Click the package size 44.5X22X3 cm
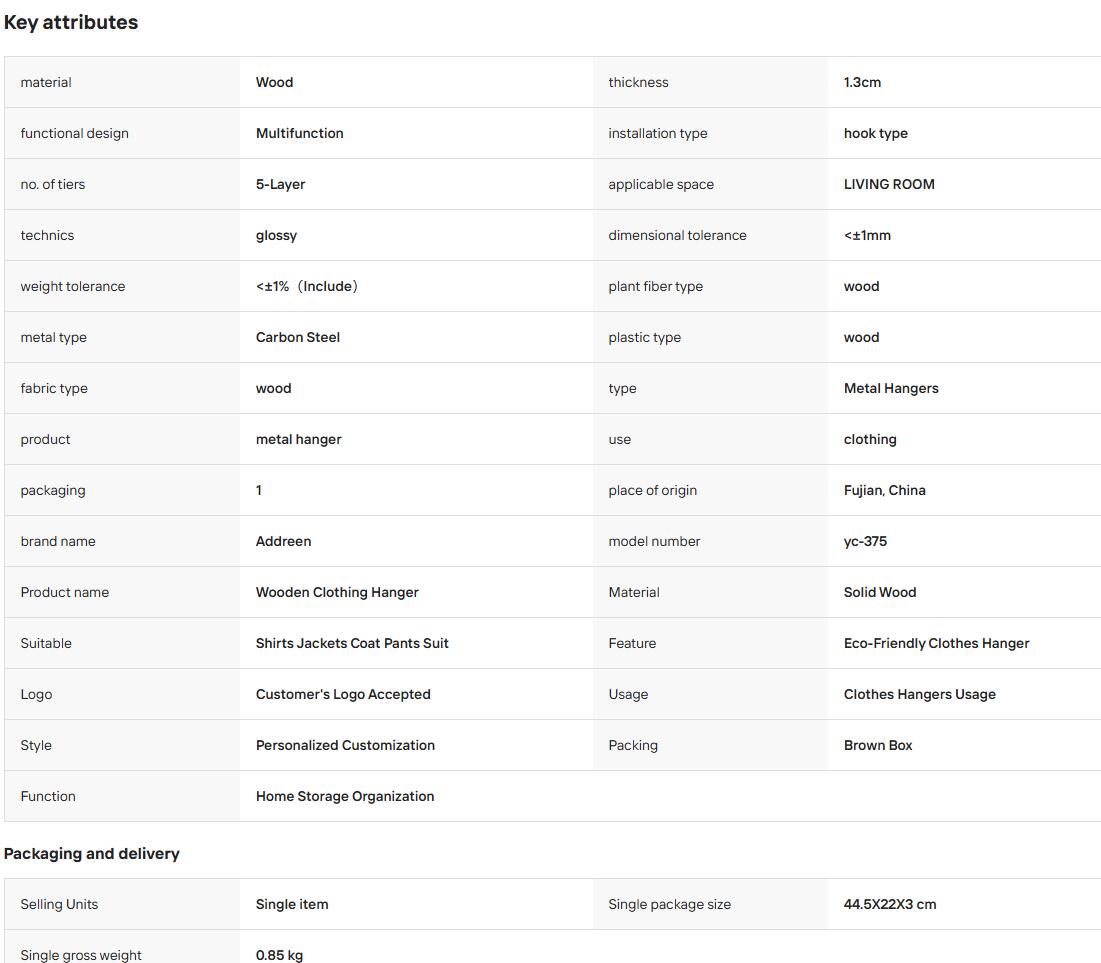Viewport: 1101px width, 963px height. (x=890, y=905)
